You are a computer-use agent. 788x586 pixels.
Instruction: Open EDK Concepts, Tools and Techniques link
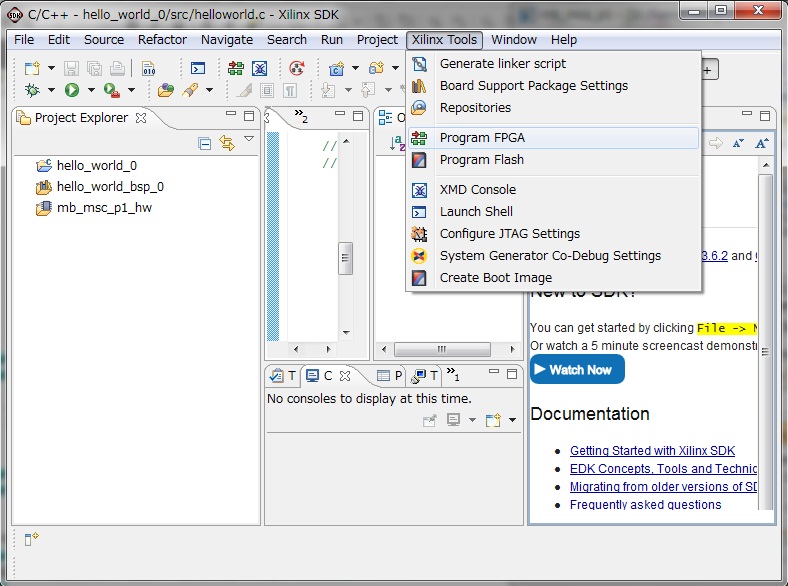[x=663, y=469]
